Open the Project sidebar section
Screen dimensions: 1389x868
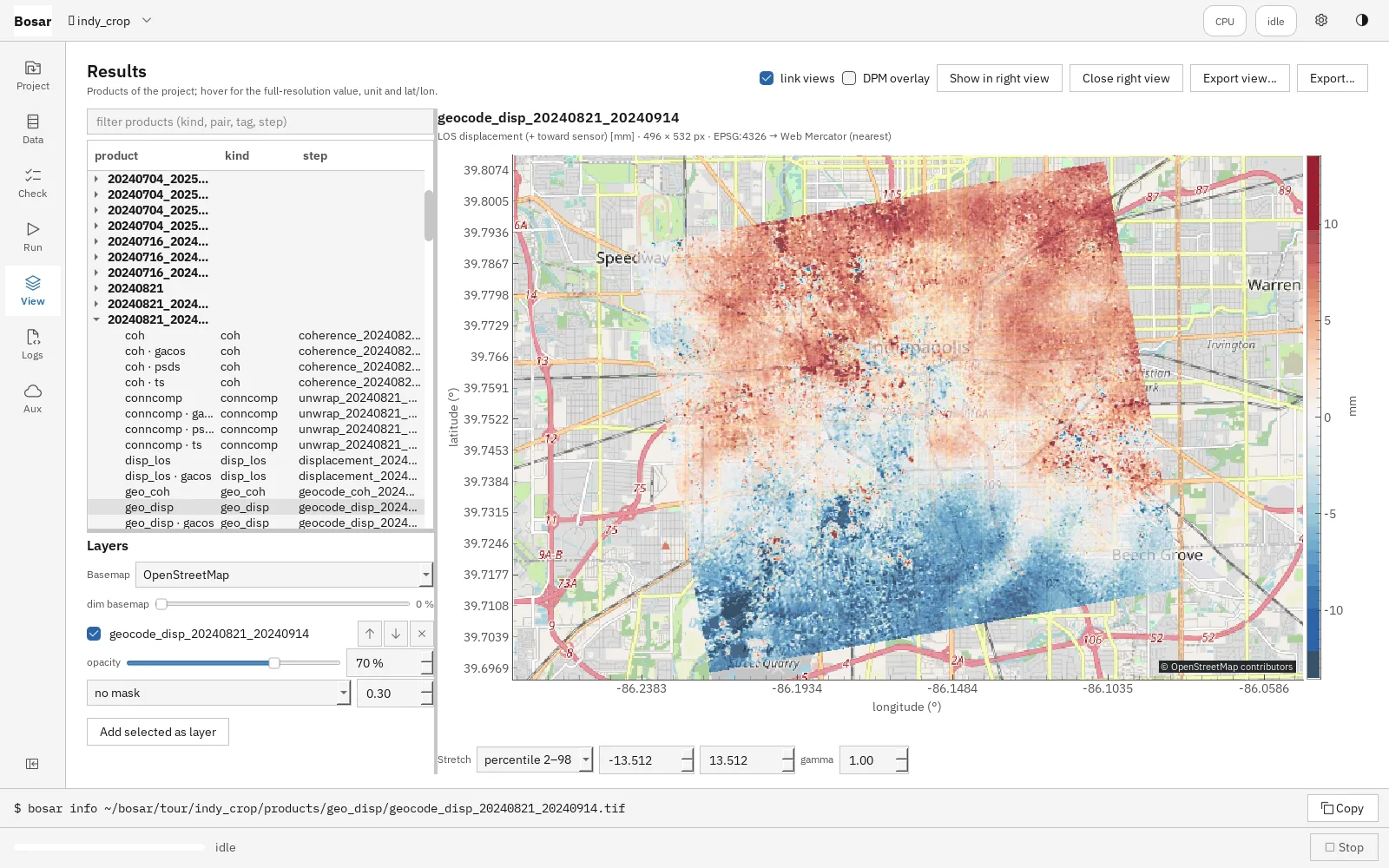(33, 75)
